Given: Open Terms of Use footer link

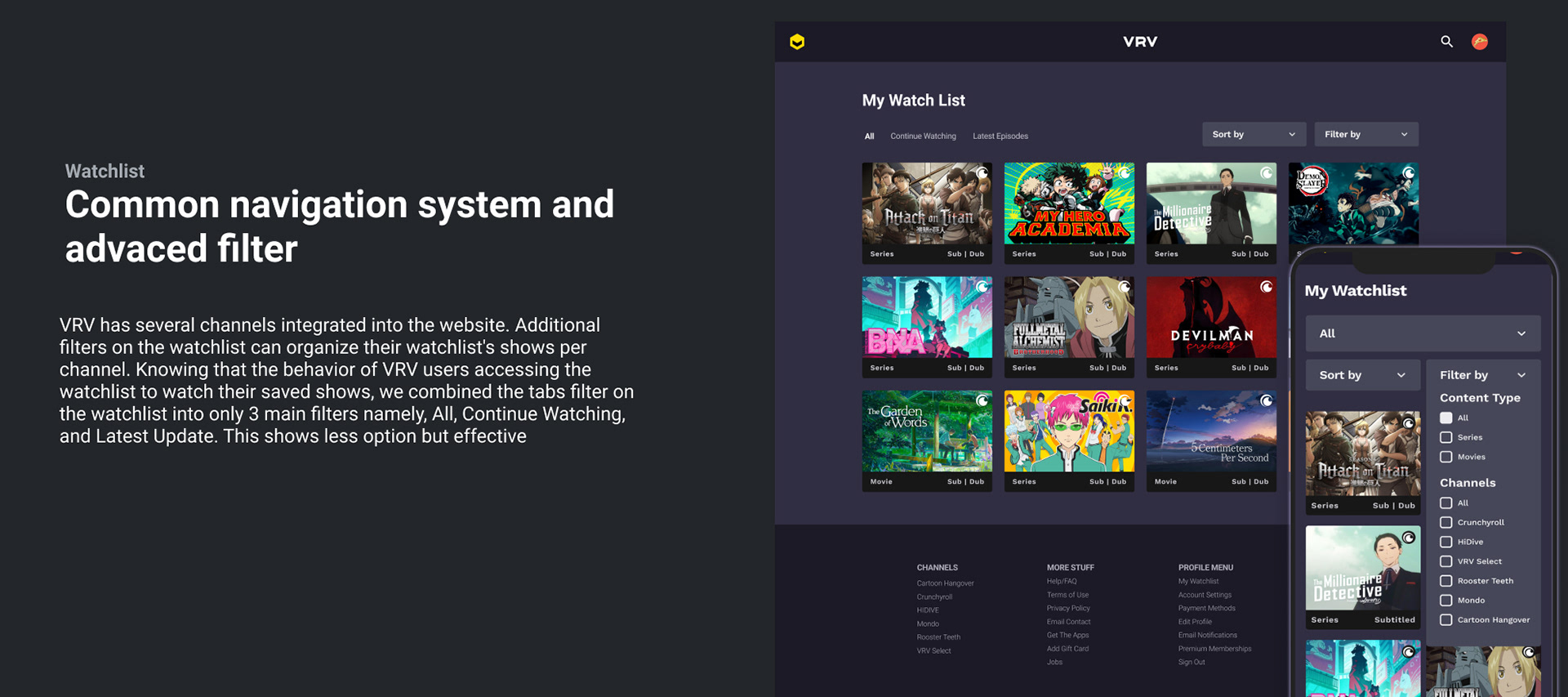Looking at the screenshot, I should coord(1067,595).
